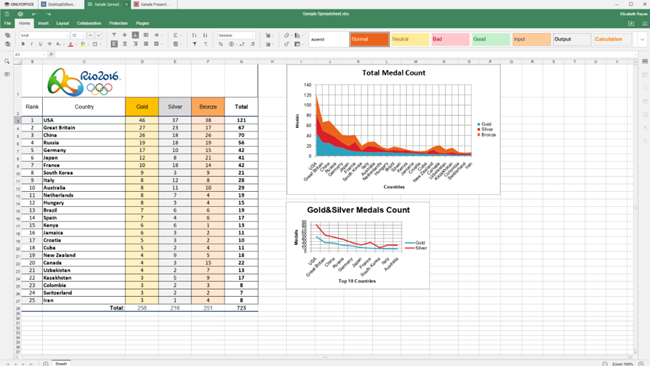Click the Wrap Text icon

[146, 35]
